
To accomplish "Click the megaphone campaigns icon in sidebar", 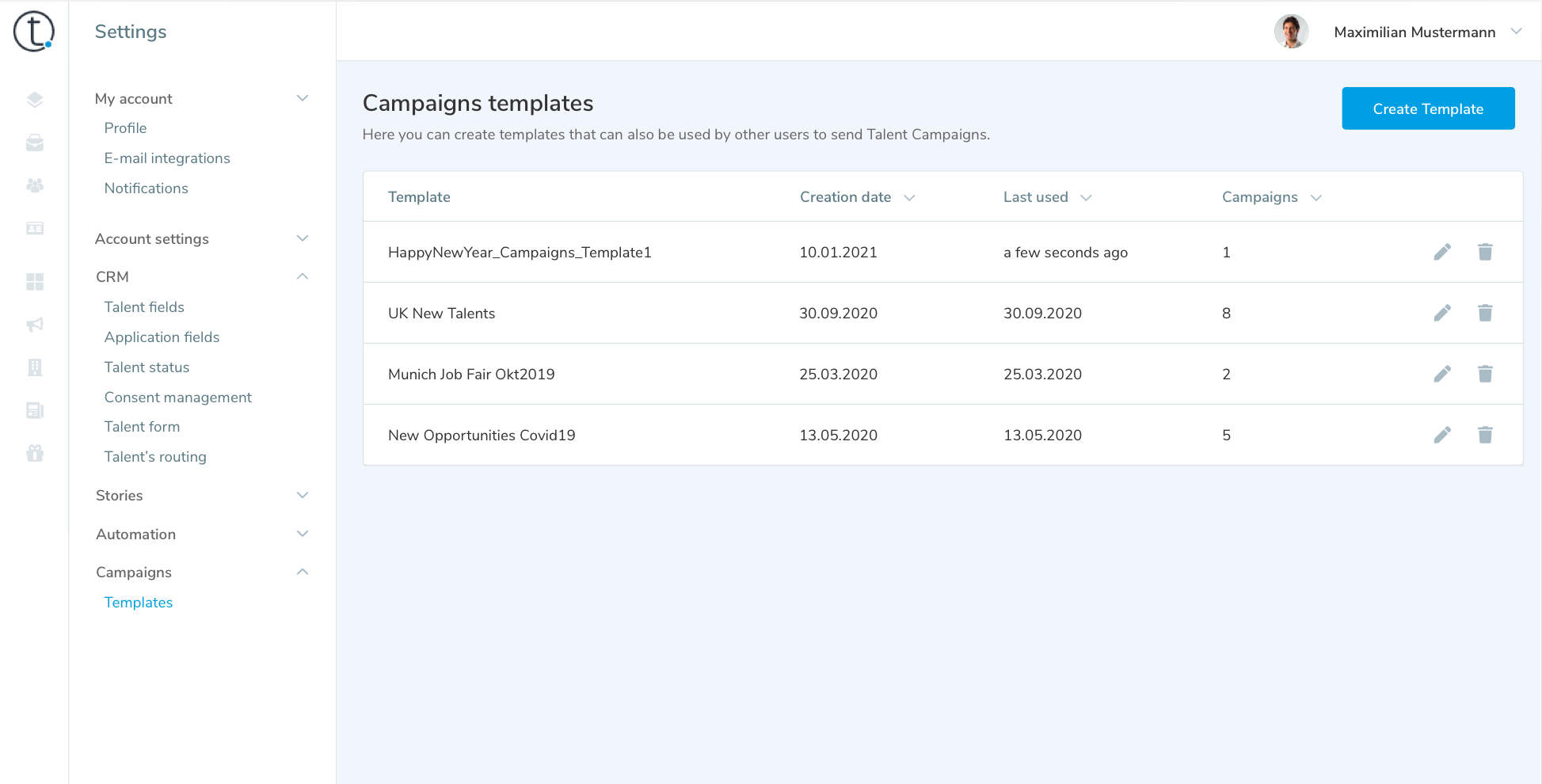I will pos(35,325).
